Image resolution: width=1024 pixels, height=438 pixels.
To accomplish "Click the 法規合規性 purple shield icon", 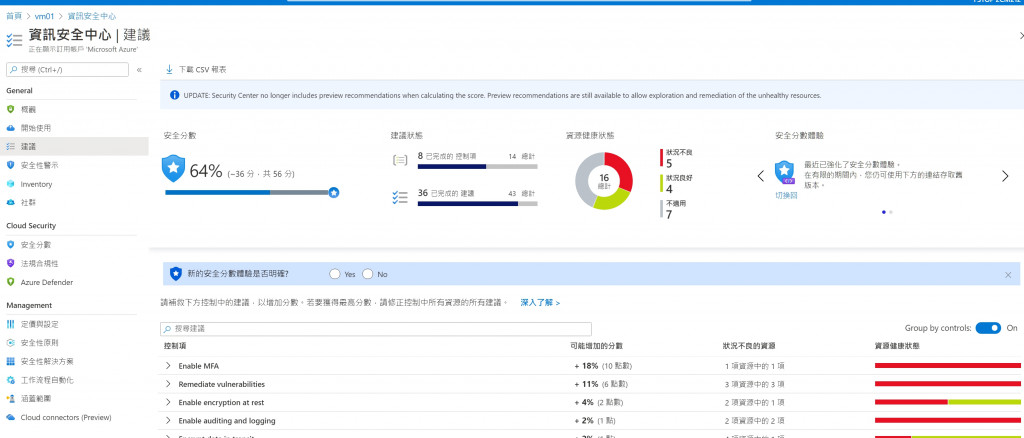I will pos(10,263).
